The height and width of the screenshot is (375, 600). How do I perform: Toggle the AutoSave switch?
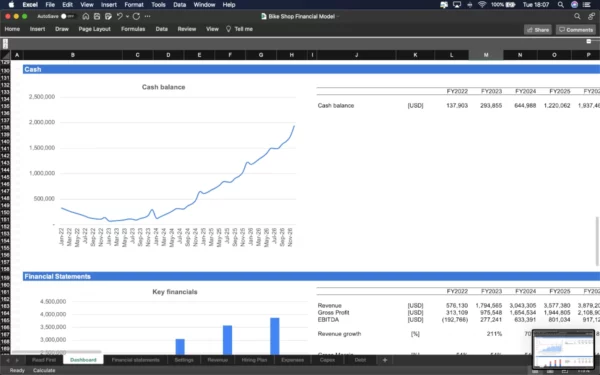[x=67, y=16]
